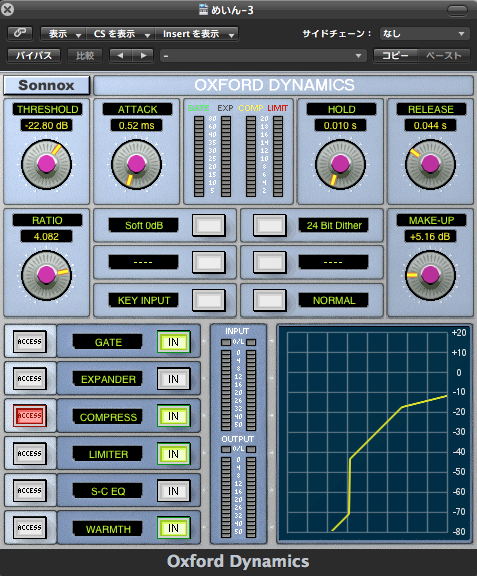Click the window zoom pill button
The image size is (477, 576).
[x=457, y=10]
